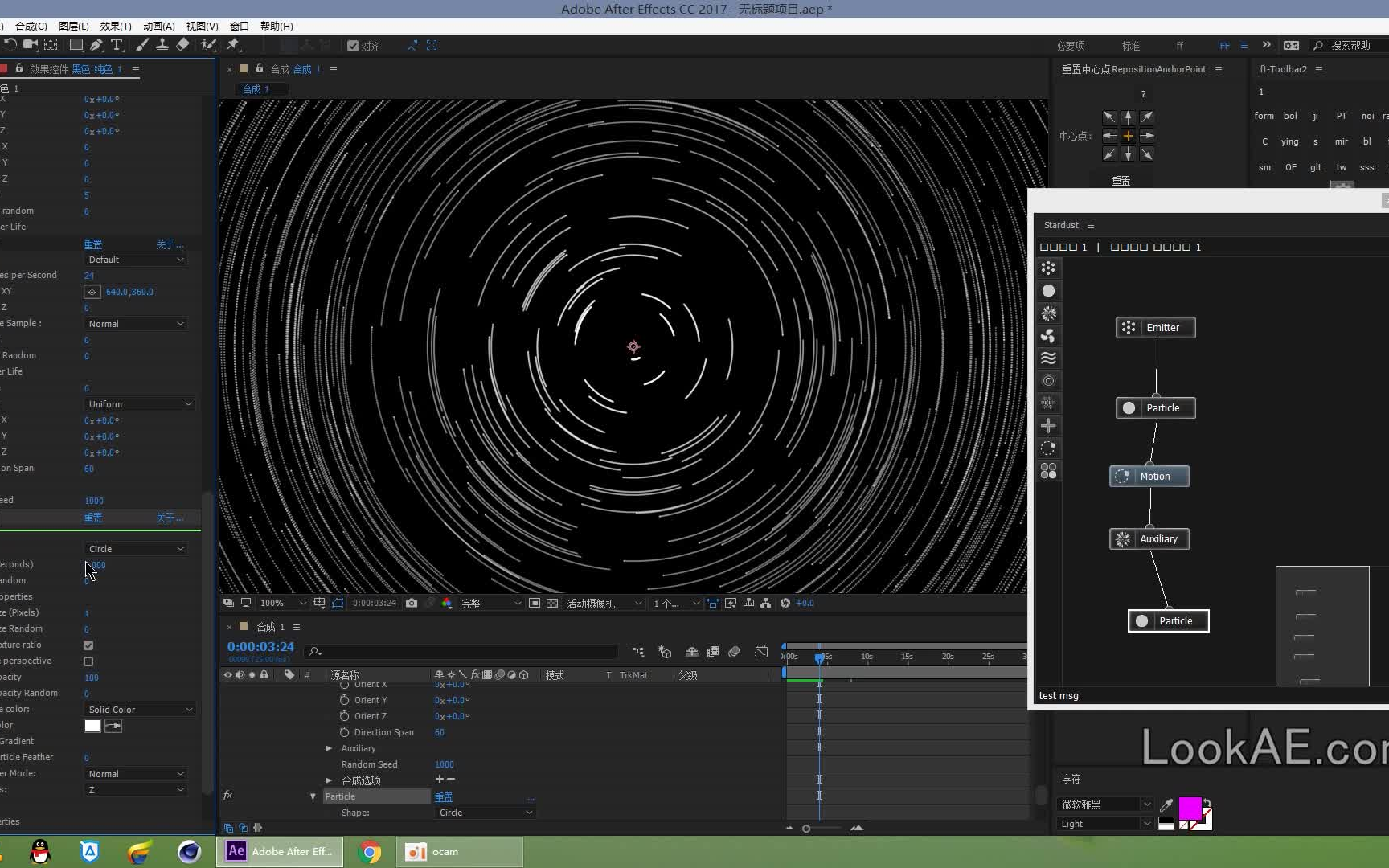1389x868 pixels.
Task: Select the Pen tool in toolbar
Action: (96, 45)
